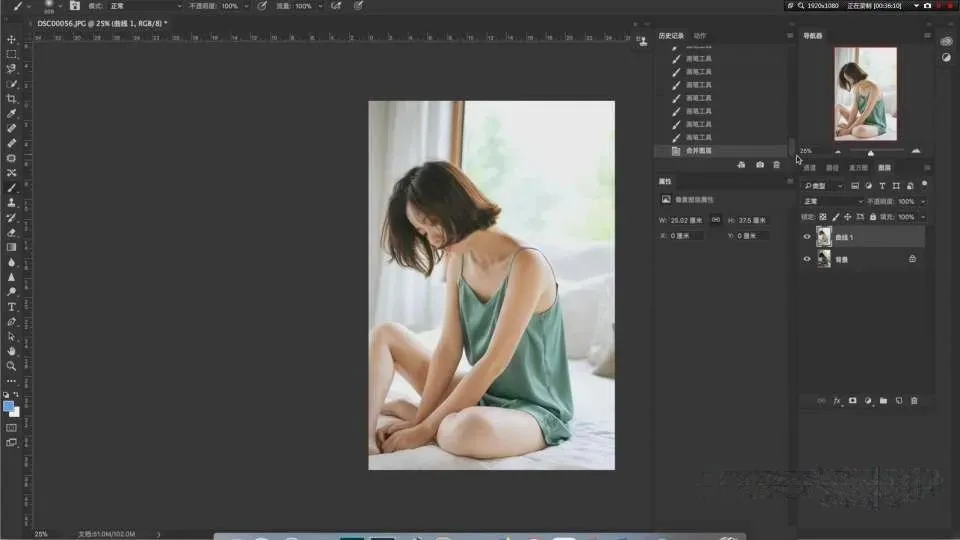This screenshot has height=540, width=960.
Task: Open the layer style fx menu
Action: pos(837,400)
